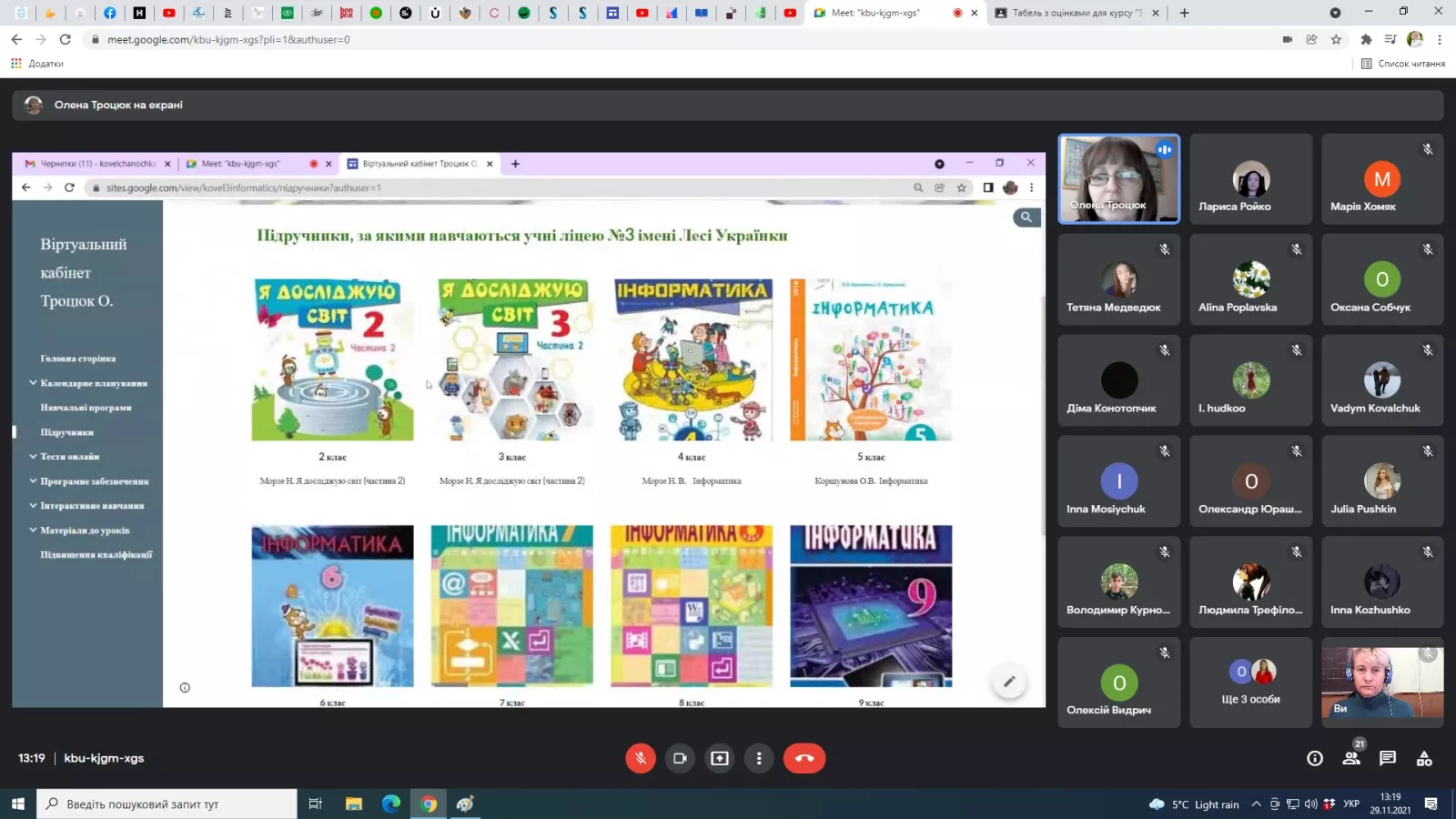This screenshot has height=819, width=1456.
Task: Open the Extensions puzzle icon
Action: [x=1366, y=39]
